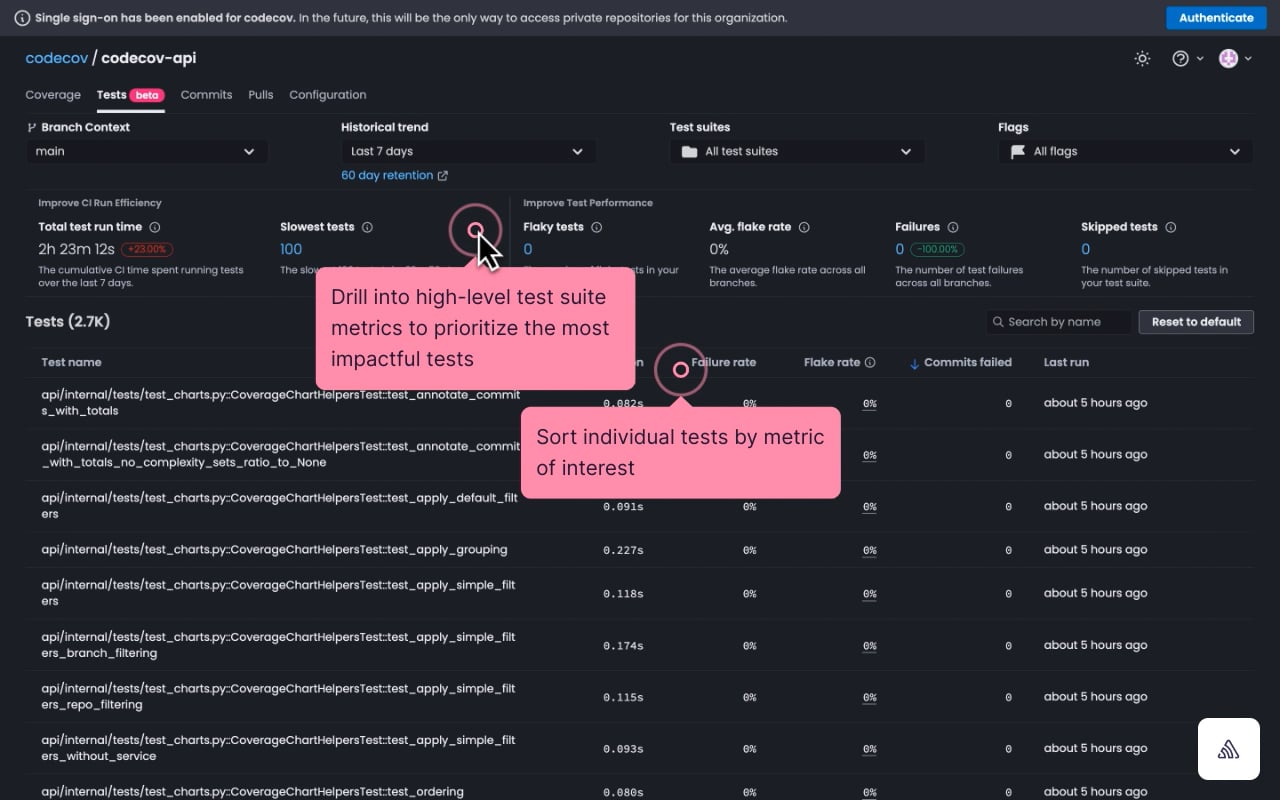The width and height of the screenshot is (1280, 800).
Task: Open the 60 day retention link
Action: pos(394,176)
